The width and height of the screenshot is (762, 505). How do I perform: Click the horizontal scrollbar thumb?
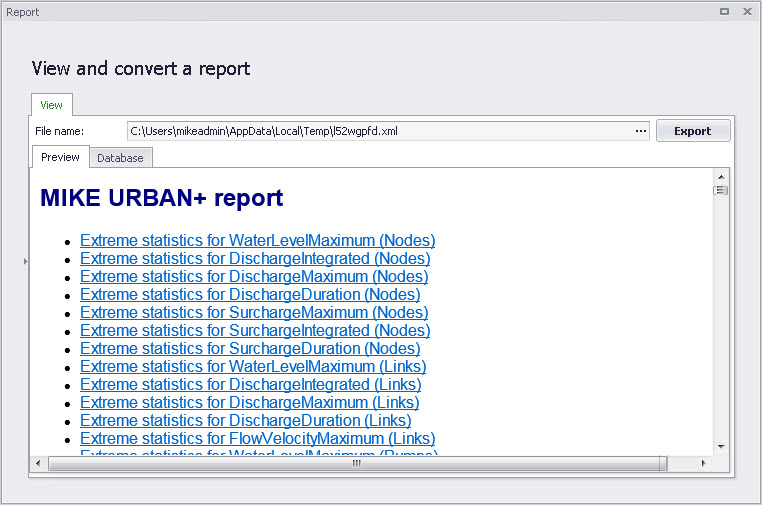click(x=357, y=463)
